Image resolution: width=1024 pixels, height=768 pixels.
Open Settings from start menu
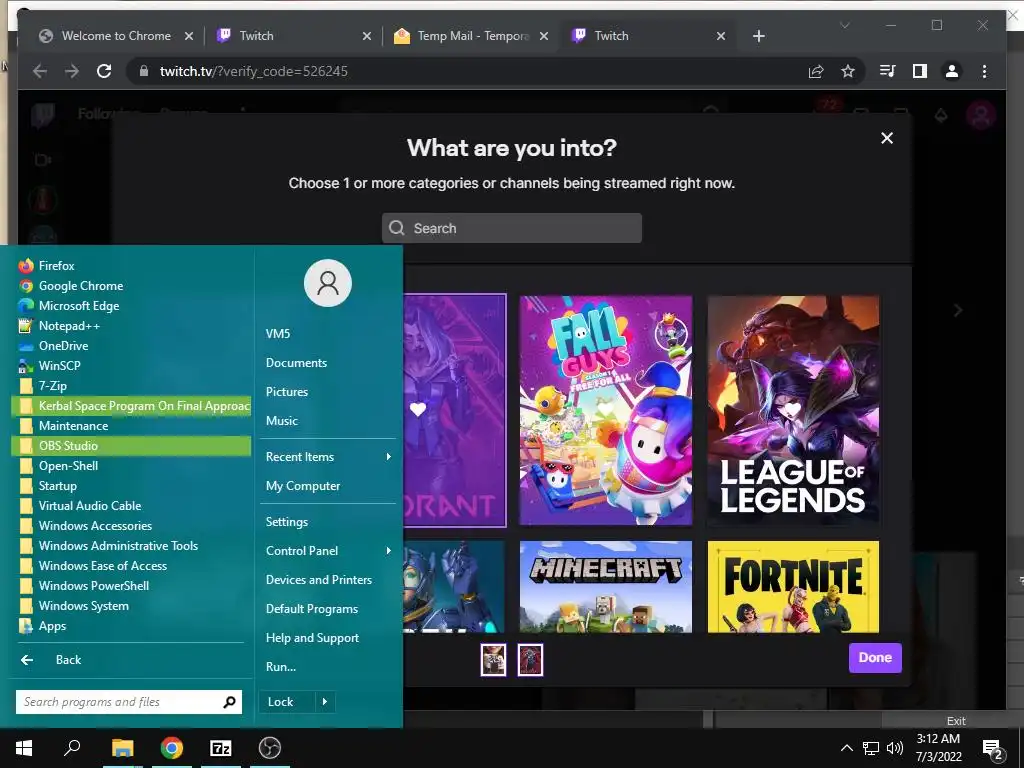(x=287, y=522)
